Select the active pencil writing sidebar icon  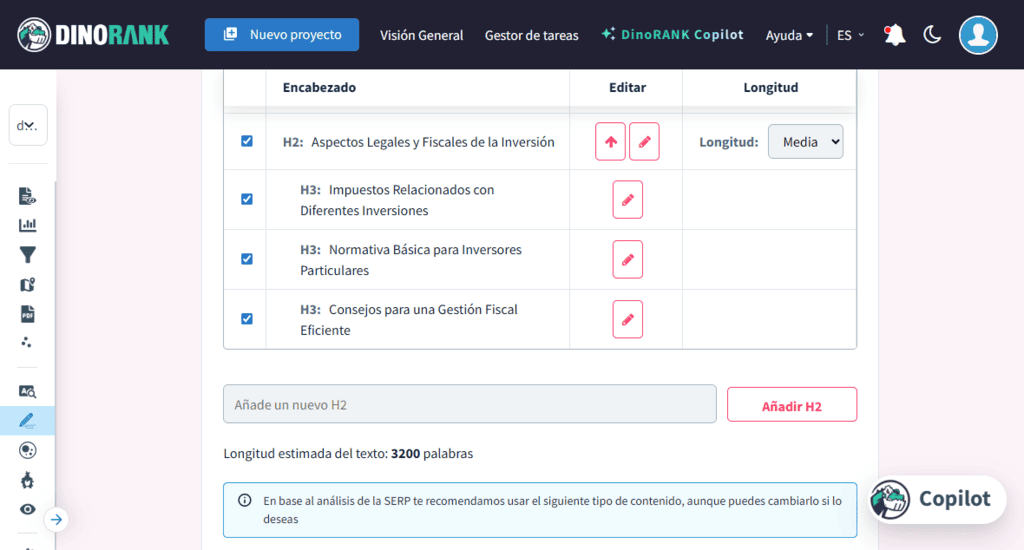click(27, 421)
